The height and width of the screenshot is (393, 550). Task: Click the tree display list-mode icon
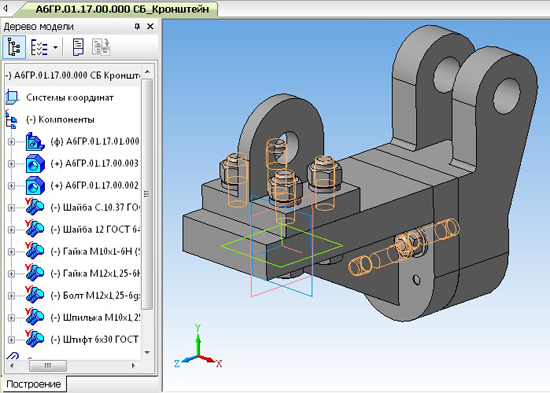pos(39,47)
